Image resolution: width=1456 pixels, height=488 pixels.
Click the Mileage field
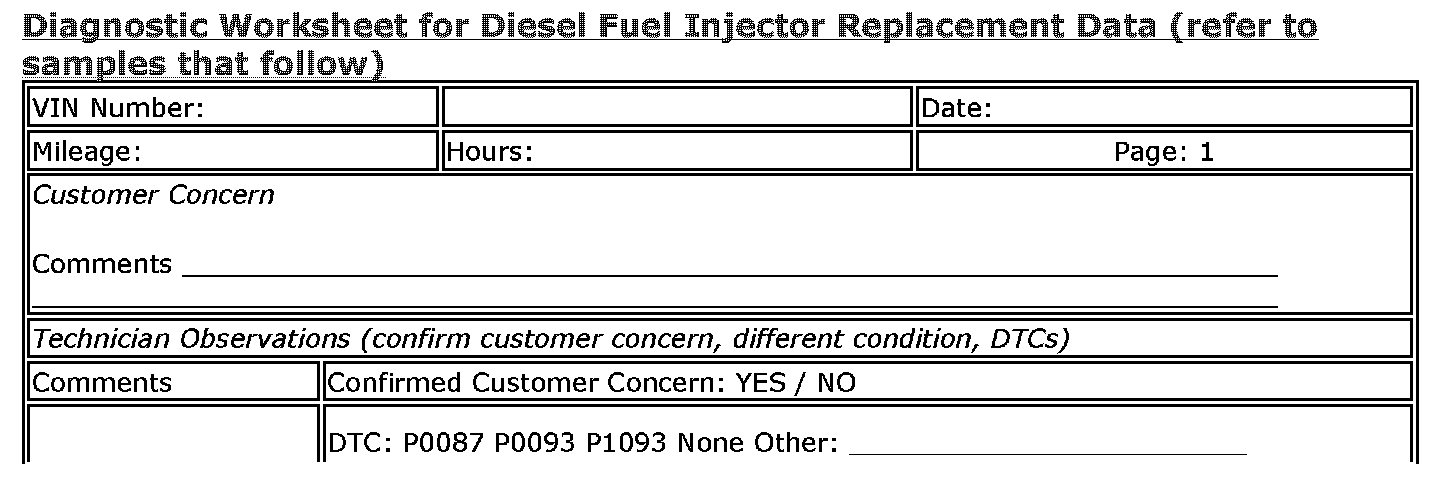(232, 152)
